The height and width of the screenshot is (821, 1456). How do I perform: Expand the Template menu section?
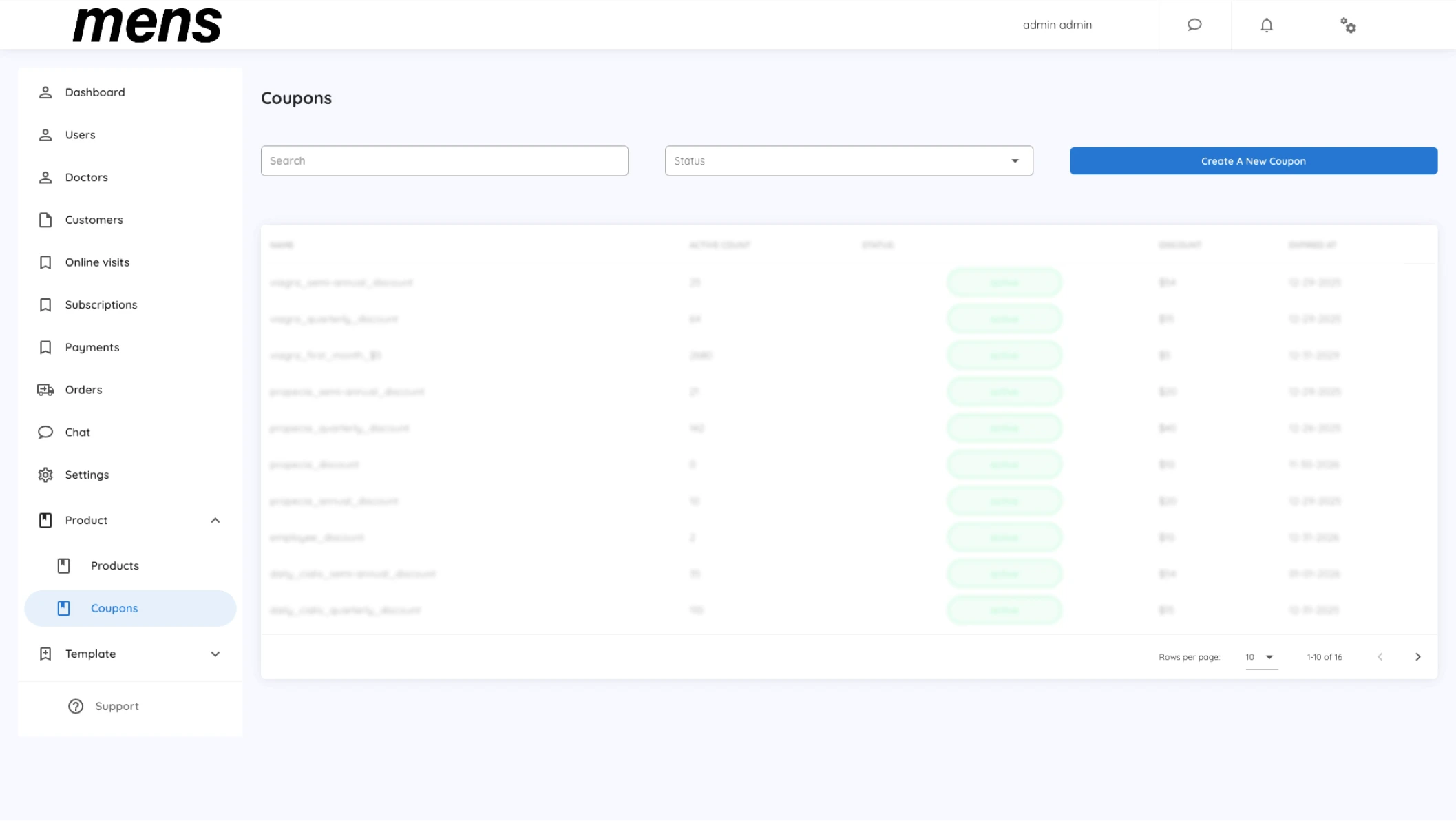coord(215,654)
